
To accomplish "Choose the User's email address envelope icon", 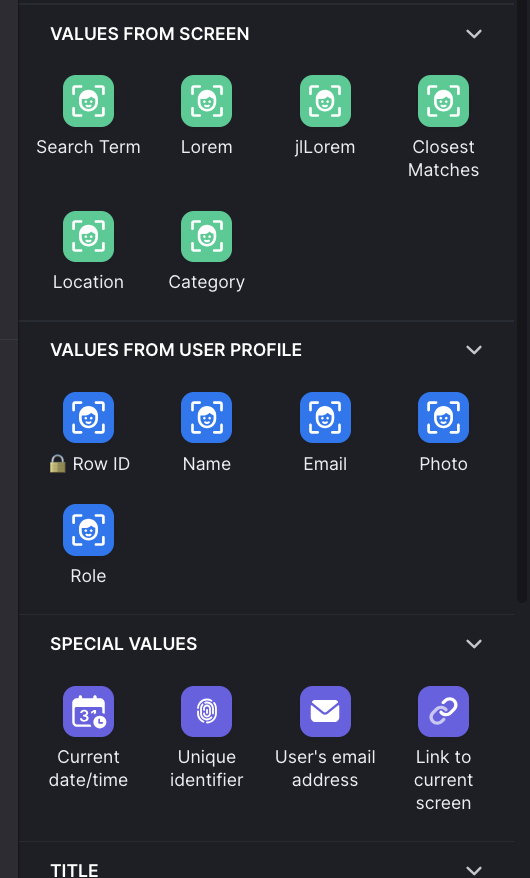I will click(x=325, y=711).
